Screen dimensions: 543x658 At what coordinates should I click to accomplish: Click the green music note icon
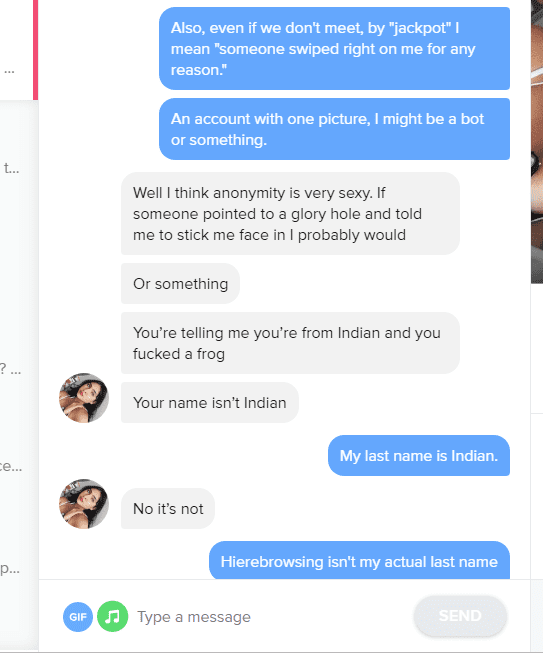coord(112,616)
